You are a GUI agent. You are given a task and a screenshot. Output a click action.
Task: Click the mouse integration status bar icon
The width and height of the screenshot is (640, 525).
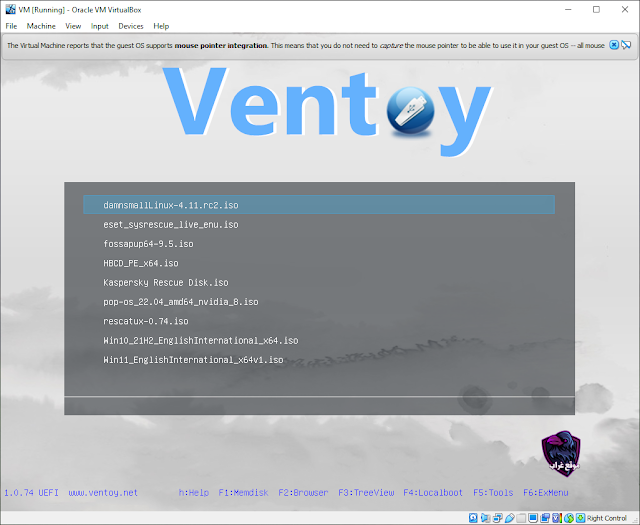tap(569, 518)
